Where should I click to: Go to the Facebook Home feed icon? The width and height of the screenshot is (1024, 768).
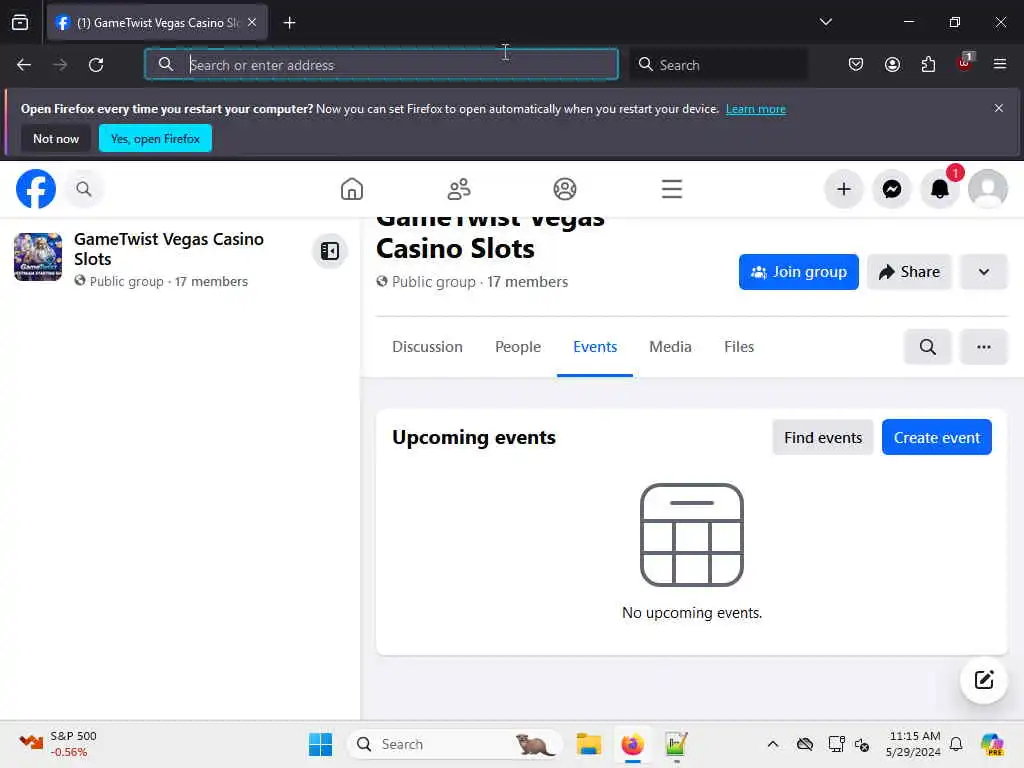click(351, 189)
